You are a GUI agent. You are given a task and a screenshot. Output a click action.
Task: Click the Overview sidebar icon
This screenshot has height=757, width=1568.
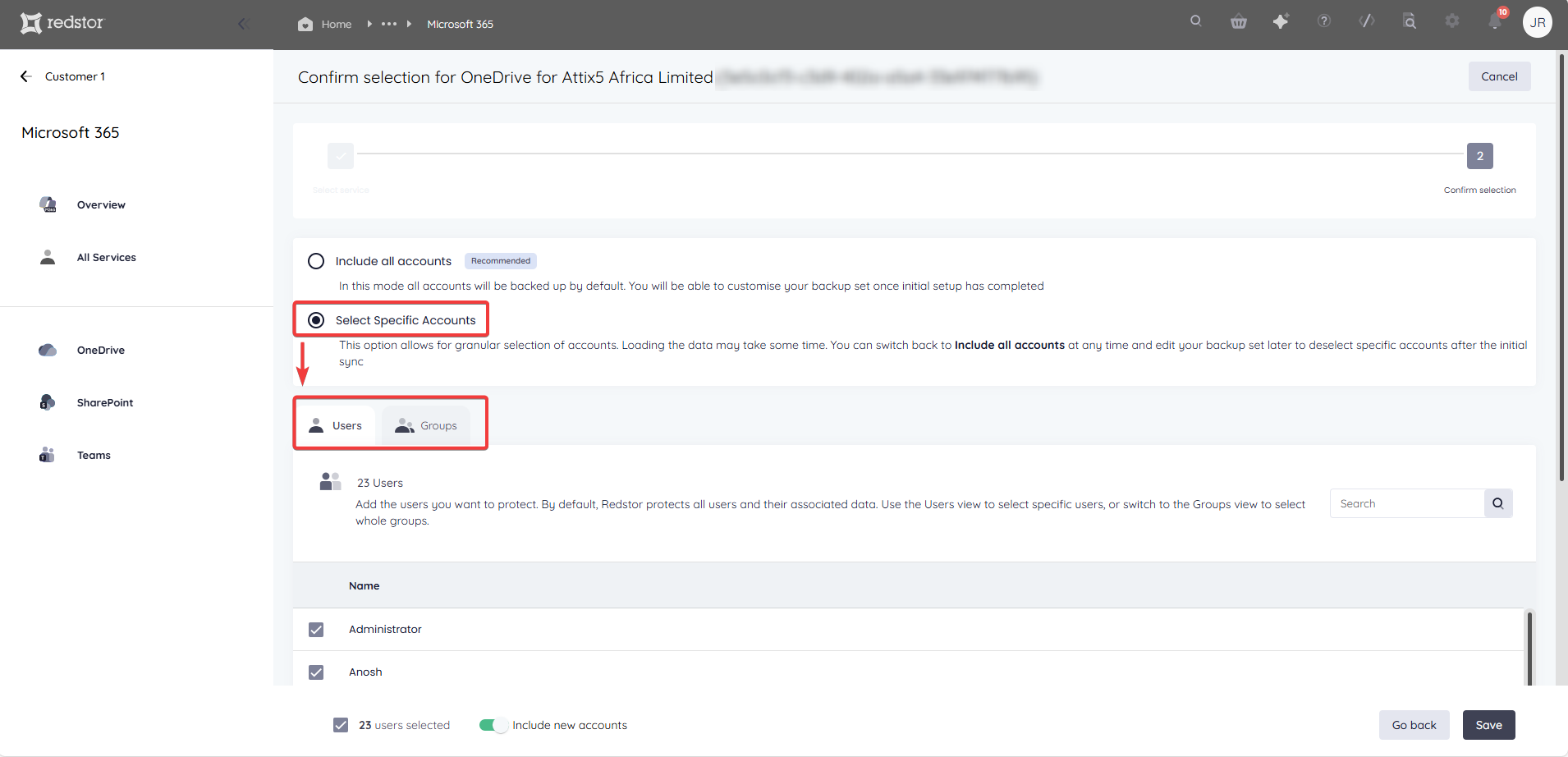(x=48, y=204)
